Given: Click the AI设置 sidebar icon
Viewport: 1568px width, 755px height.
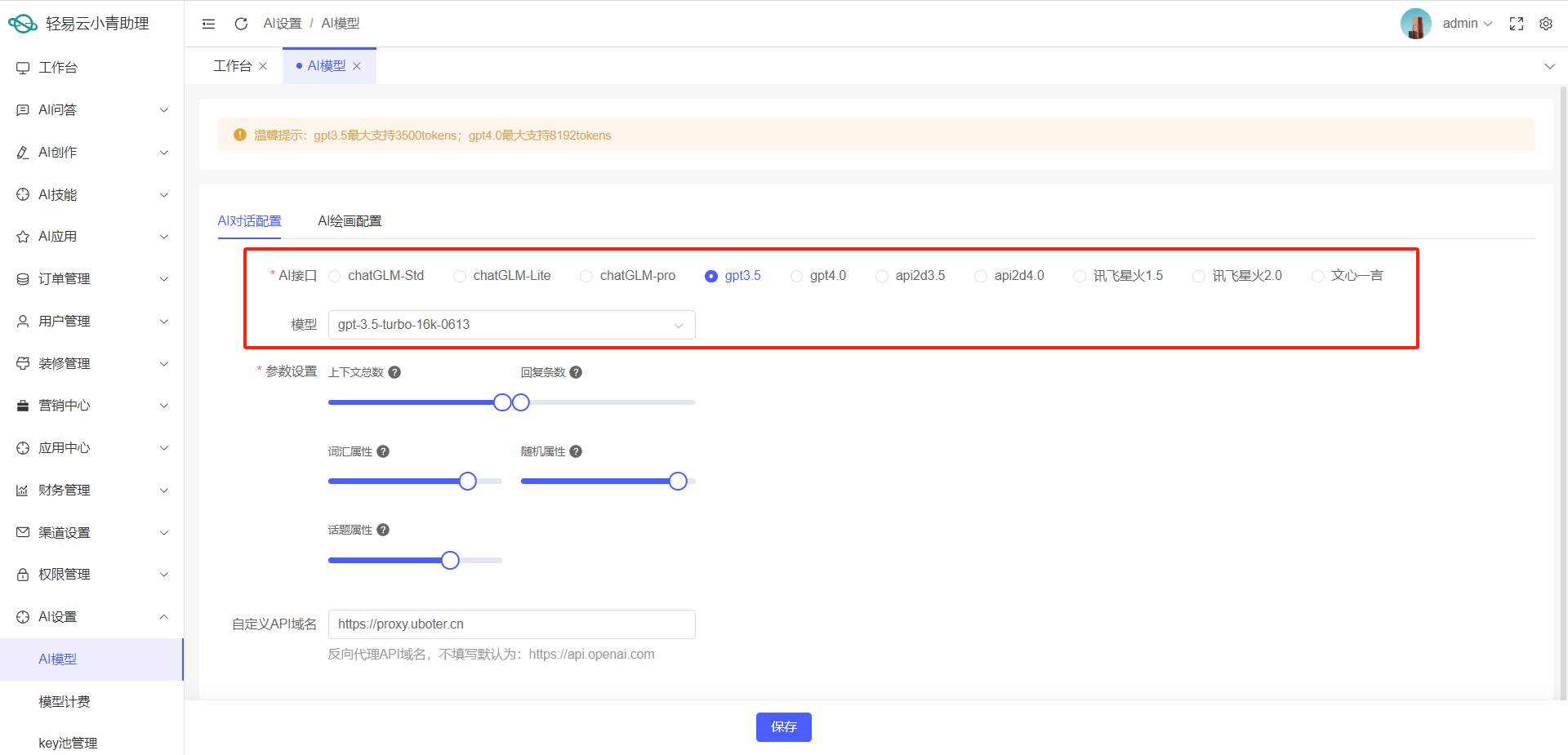Looking at the screenshot, I should pyautogui.click(x=23, y=617).
